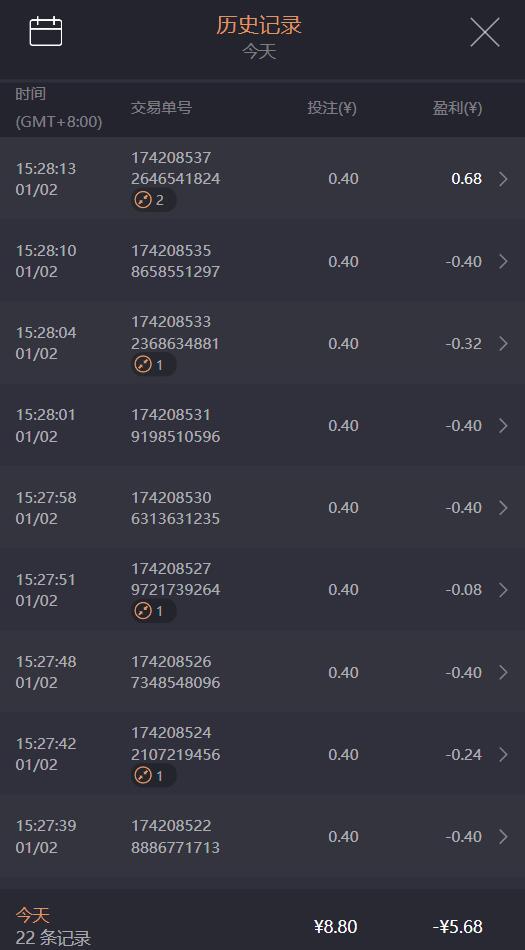Image resolution: width=525 pixels, height=950 pixels.
Task: Expand details arrow for 0.68 profit record
Action: 503,179
